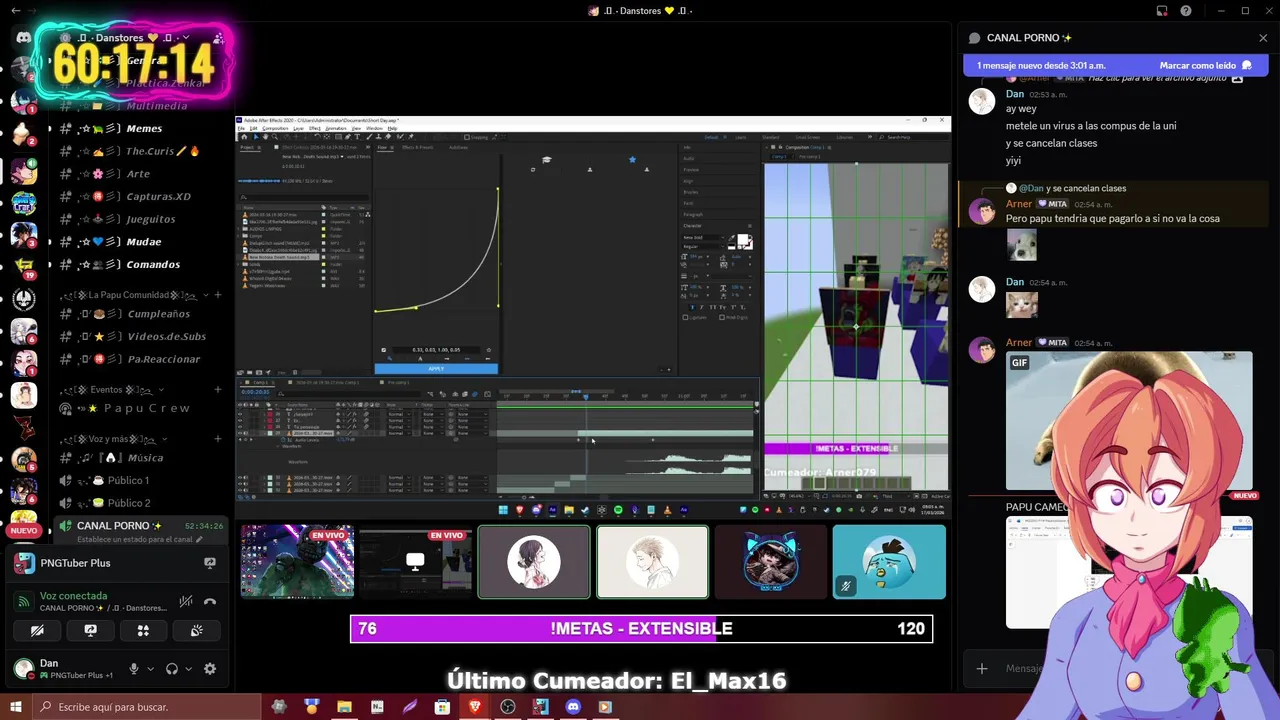Open the soundboard button
The height and width of the screenshot is (720, 1280).
196,630
